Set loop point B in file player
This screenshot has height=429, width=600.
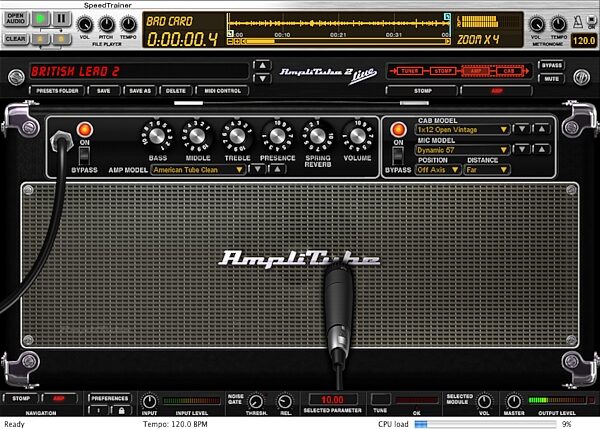click(61, 39)
